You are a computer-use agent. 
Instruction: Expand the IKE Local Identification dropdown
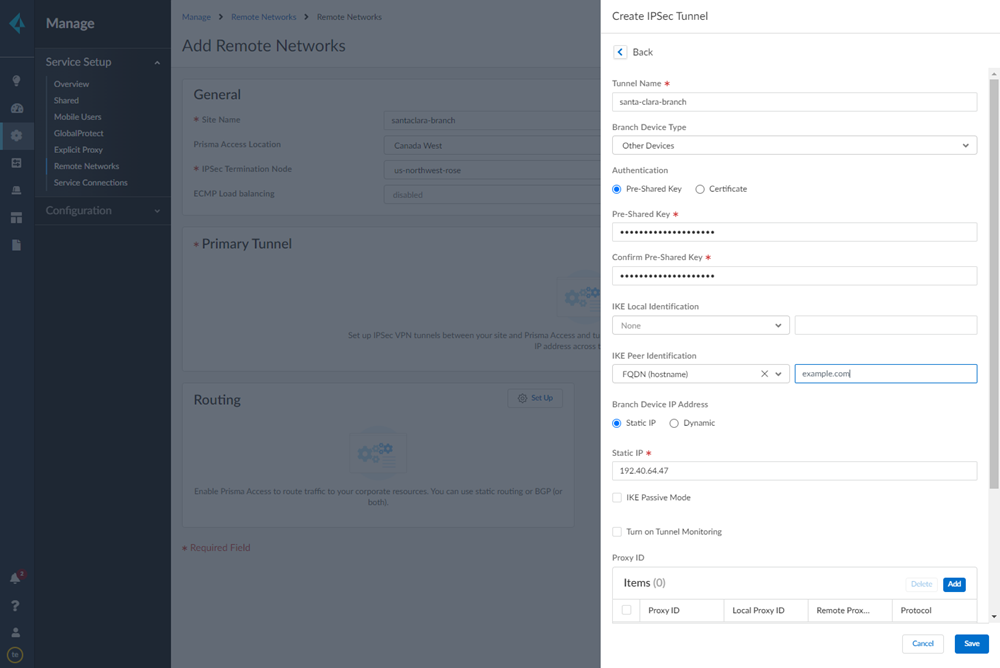click(701, 325)
